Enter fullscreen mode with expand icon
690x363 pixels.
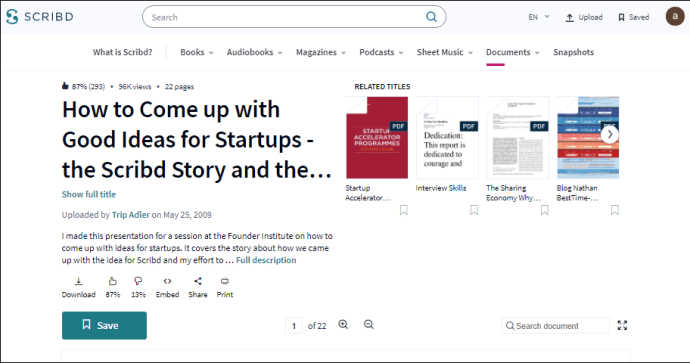pos(622,326)
